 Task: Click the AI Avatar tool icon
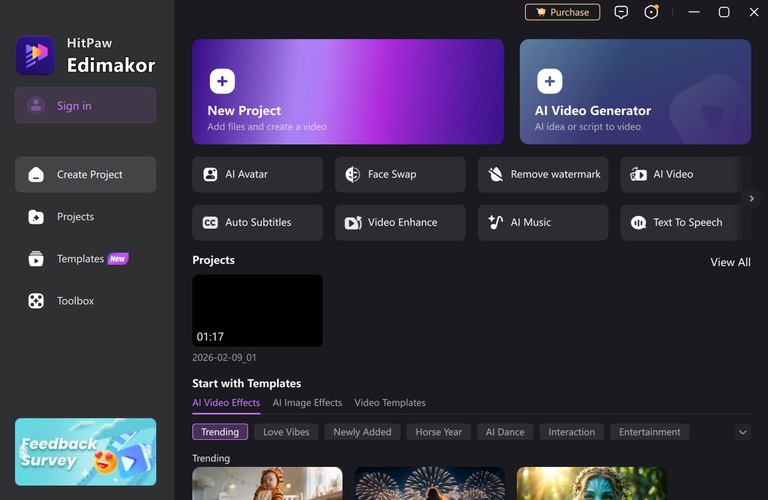[211, 174]
